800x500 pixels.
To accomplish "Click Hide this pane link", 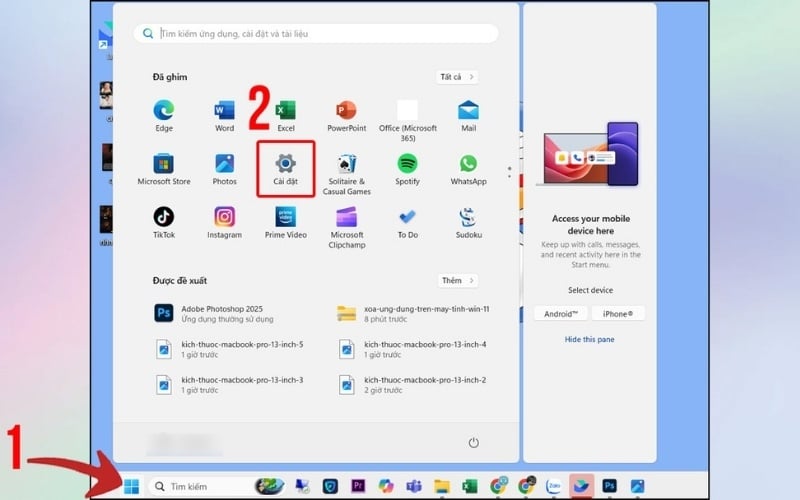I will click(588, 339).
